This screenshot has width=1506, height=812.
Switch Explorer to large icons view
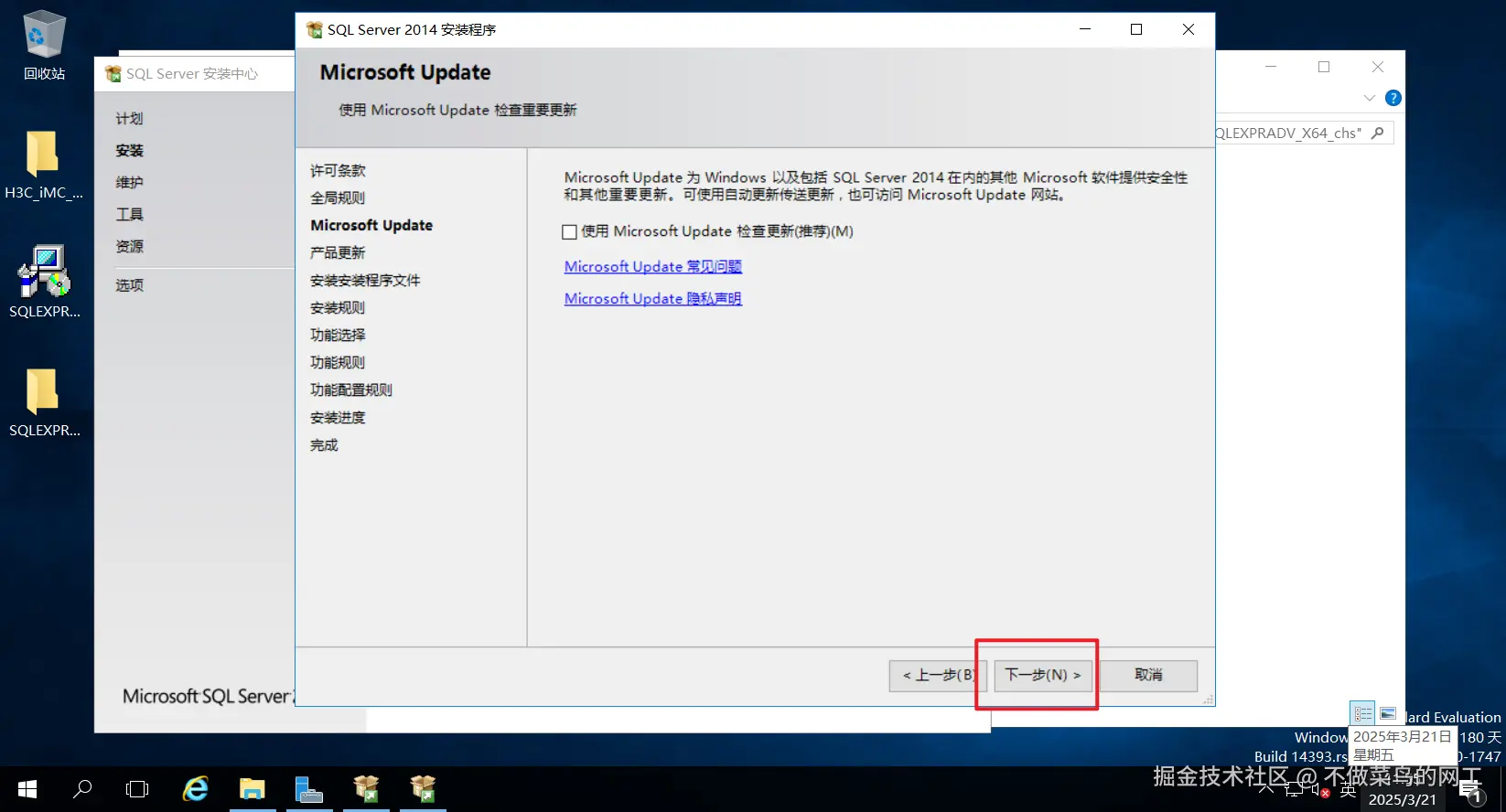1388,713
